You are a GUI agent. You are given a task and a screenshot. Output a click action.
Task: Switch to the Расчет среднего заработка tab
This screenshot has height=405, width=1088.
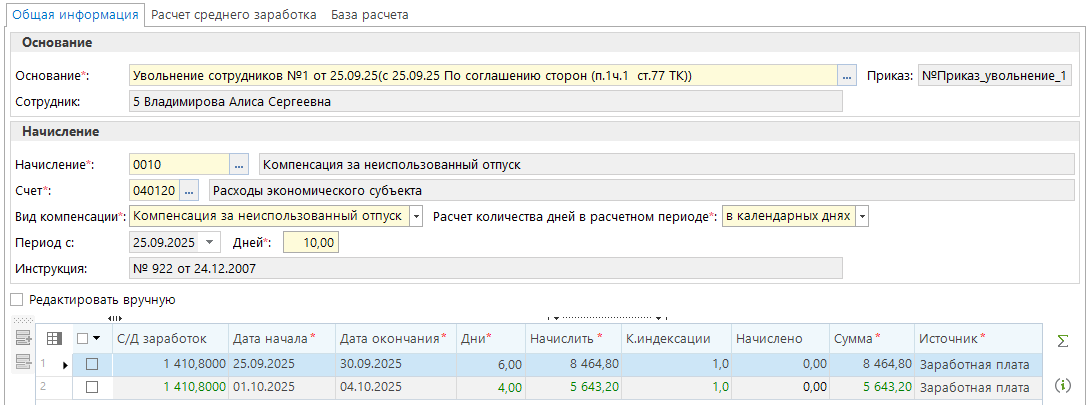click(233, 15)
